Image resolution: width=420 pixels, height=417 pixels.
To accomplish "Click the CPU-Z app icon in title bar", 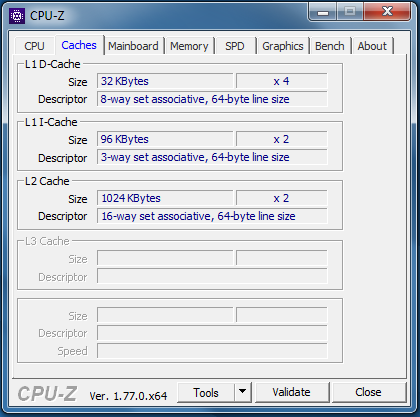I will [17, 16].
